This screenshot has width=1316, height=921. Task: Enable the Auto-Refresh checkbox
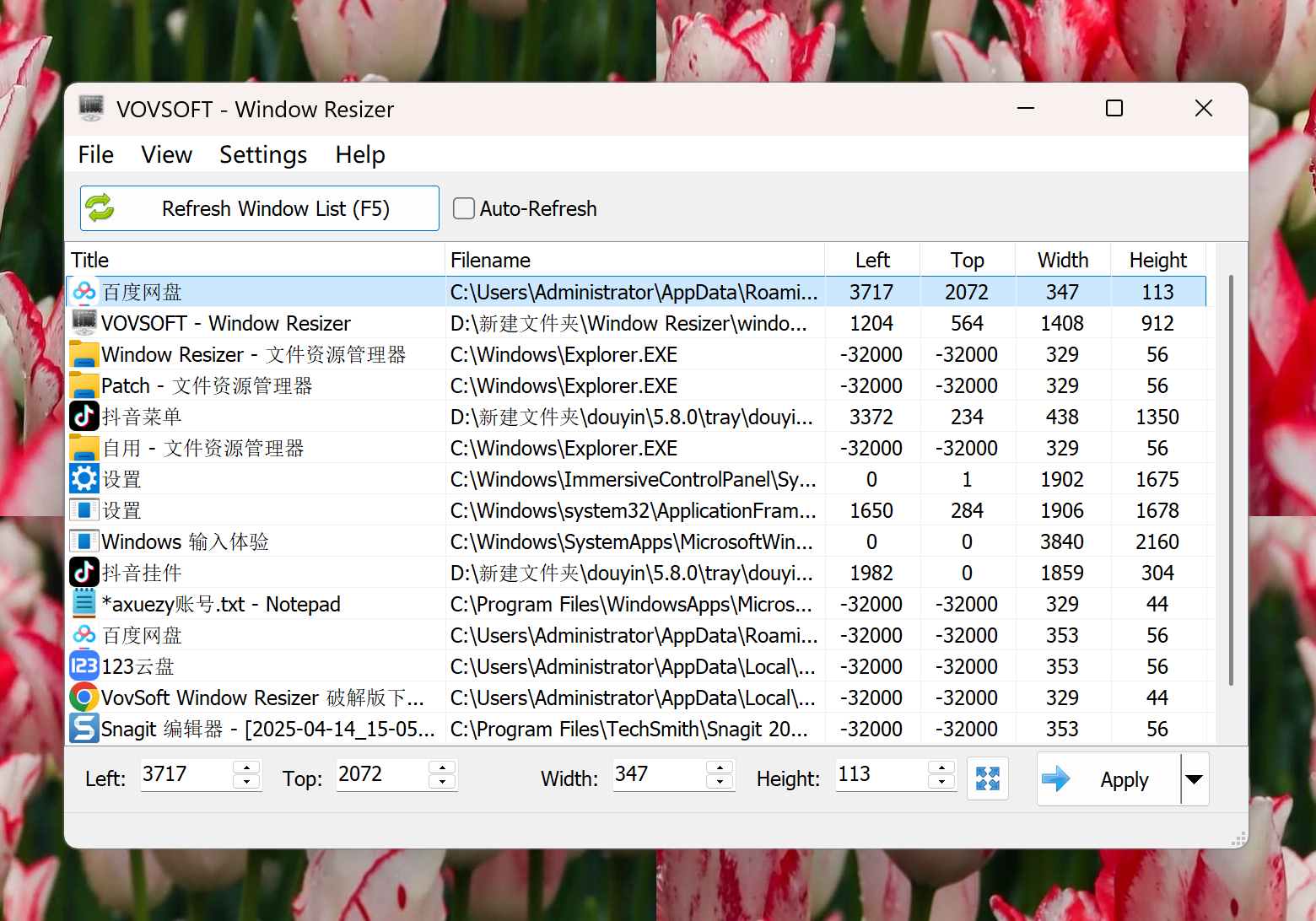[464, 208]
